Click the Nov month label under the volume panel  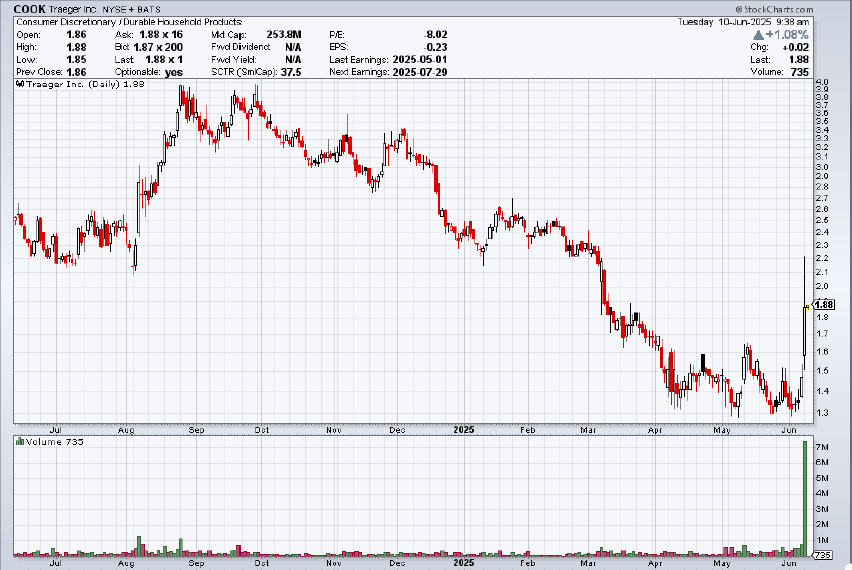(x=334, y=563)
